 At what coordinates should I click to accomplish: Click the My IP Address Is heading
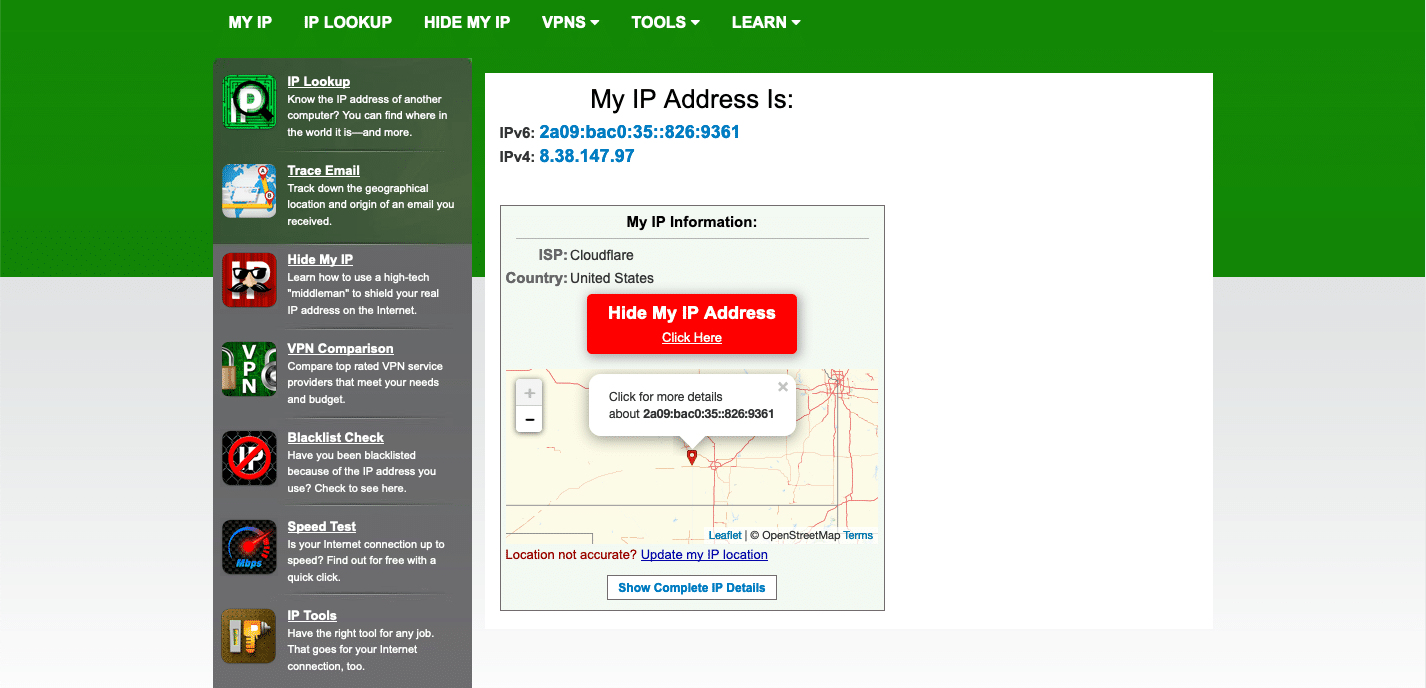click(692, 99)
